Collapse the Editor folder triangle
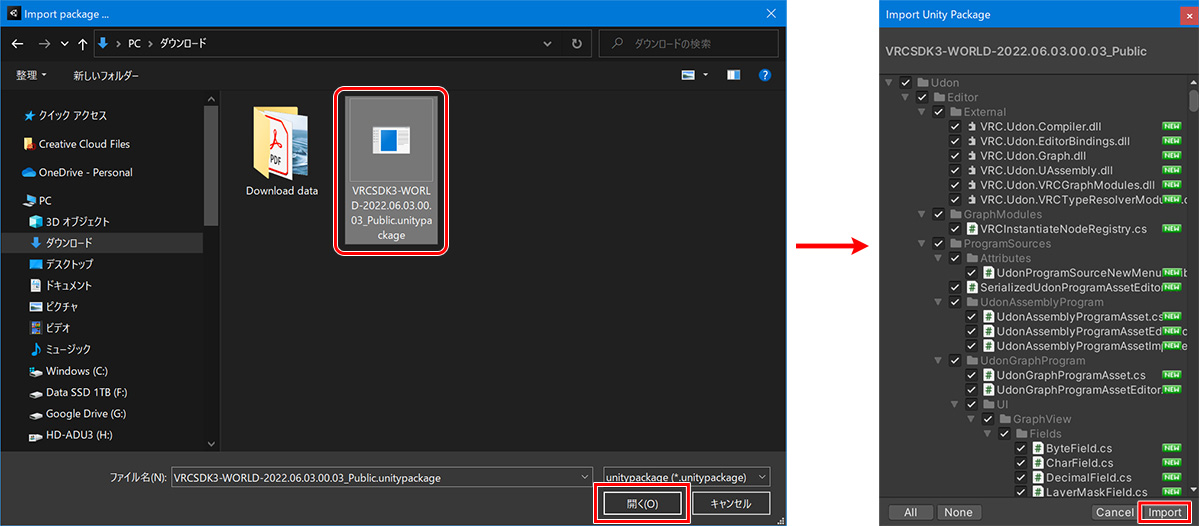This screenshot has width=1200, height=526. pyautogui.click(x=907, y=98)
